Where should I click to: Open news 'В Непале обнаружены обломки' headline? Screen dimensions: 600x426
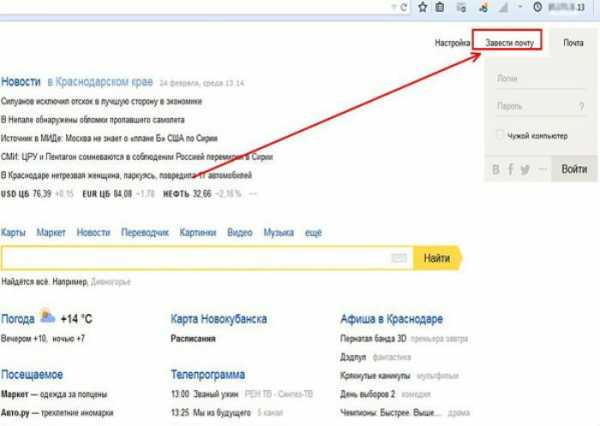93,120
